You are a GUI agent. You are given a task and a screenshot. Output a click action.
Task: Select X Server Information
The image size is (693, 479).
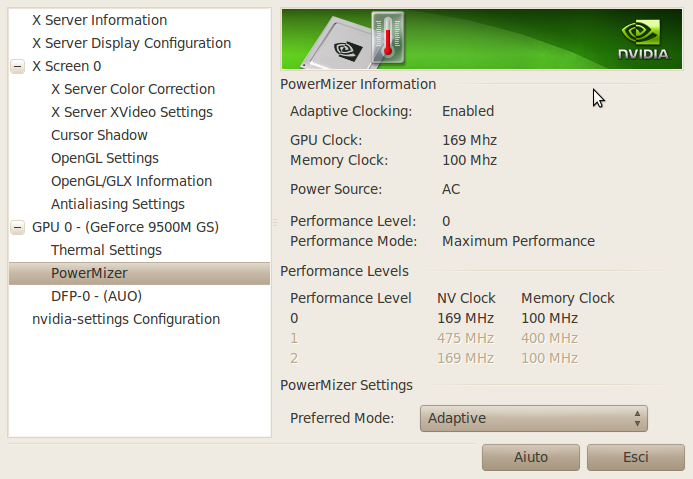click(99, 20)
